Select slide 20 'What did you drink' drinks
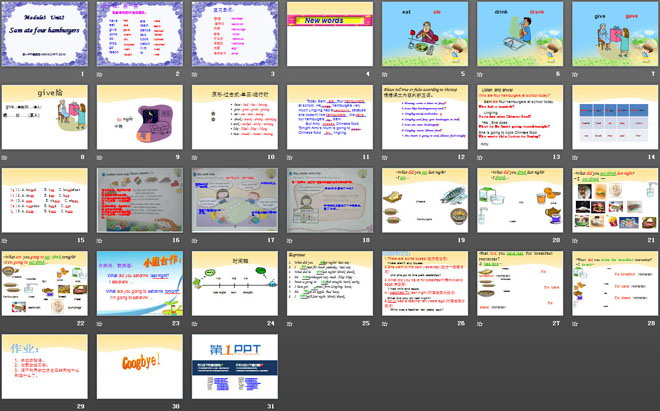This screenshot has height=411, width=660. point(520,200)
